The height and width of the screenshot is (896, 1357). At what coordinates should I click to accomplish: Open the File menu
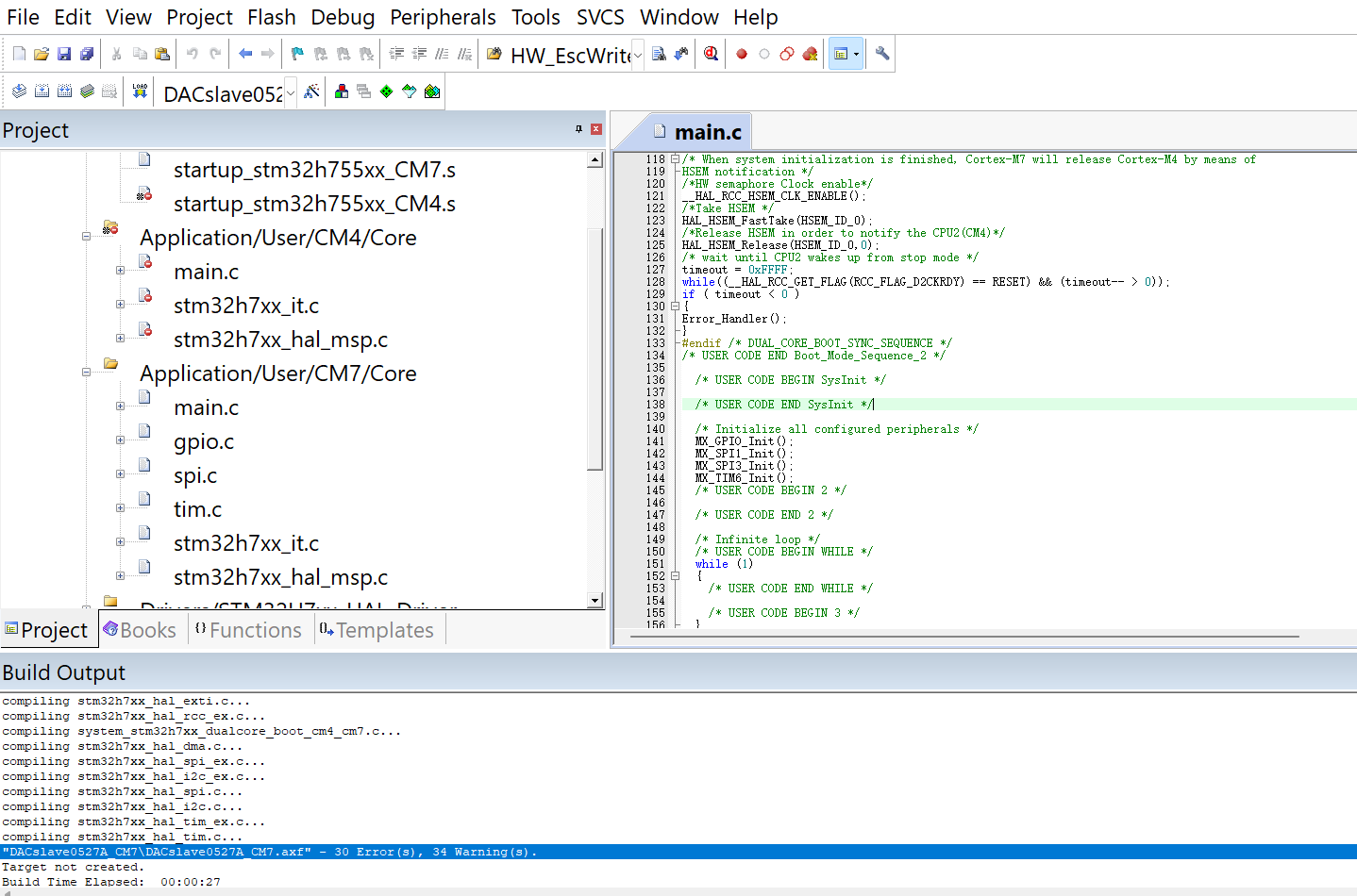[x=23, y=17]
